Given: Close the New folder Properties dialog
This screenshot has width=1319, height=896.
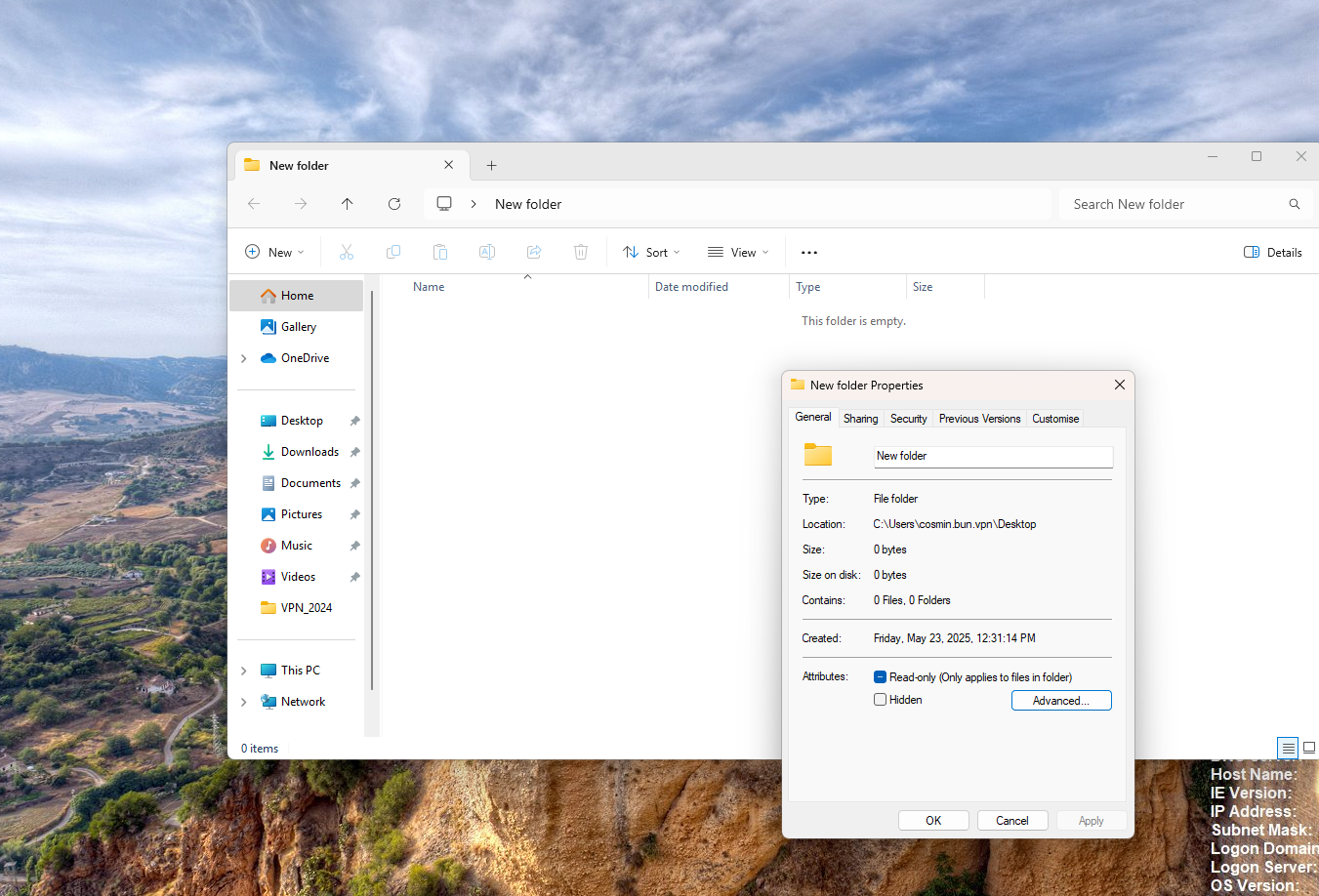Looking at the screenshot, I should (1120, 385).
